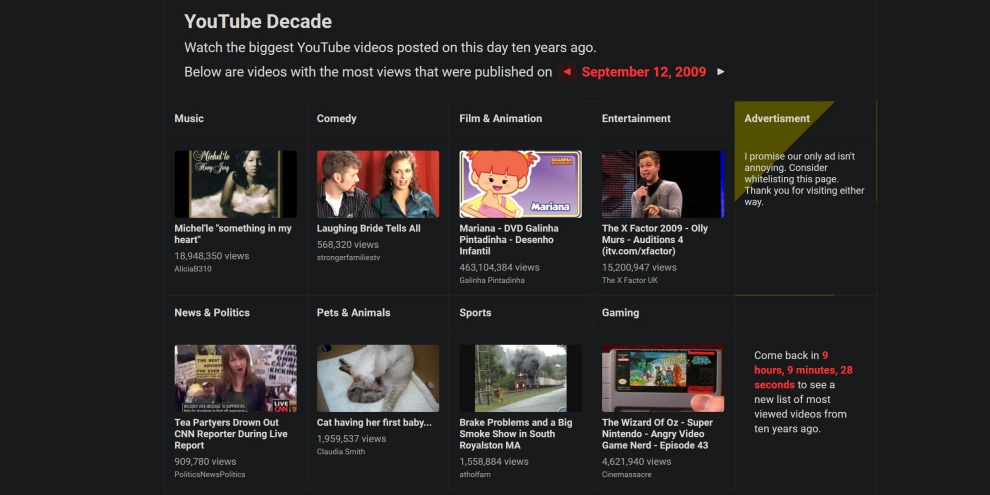This screenshot has width=990, height=495.
Task: Click the ad whitelisting notice text
Action: [x=804, y=179]
